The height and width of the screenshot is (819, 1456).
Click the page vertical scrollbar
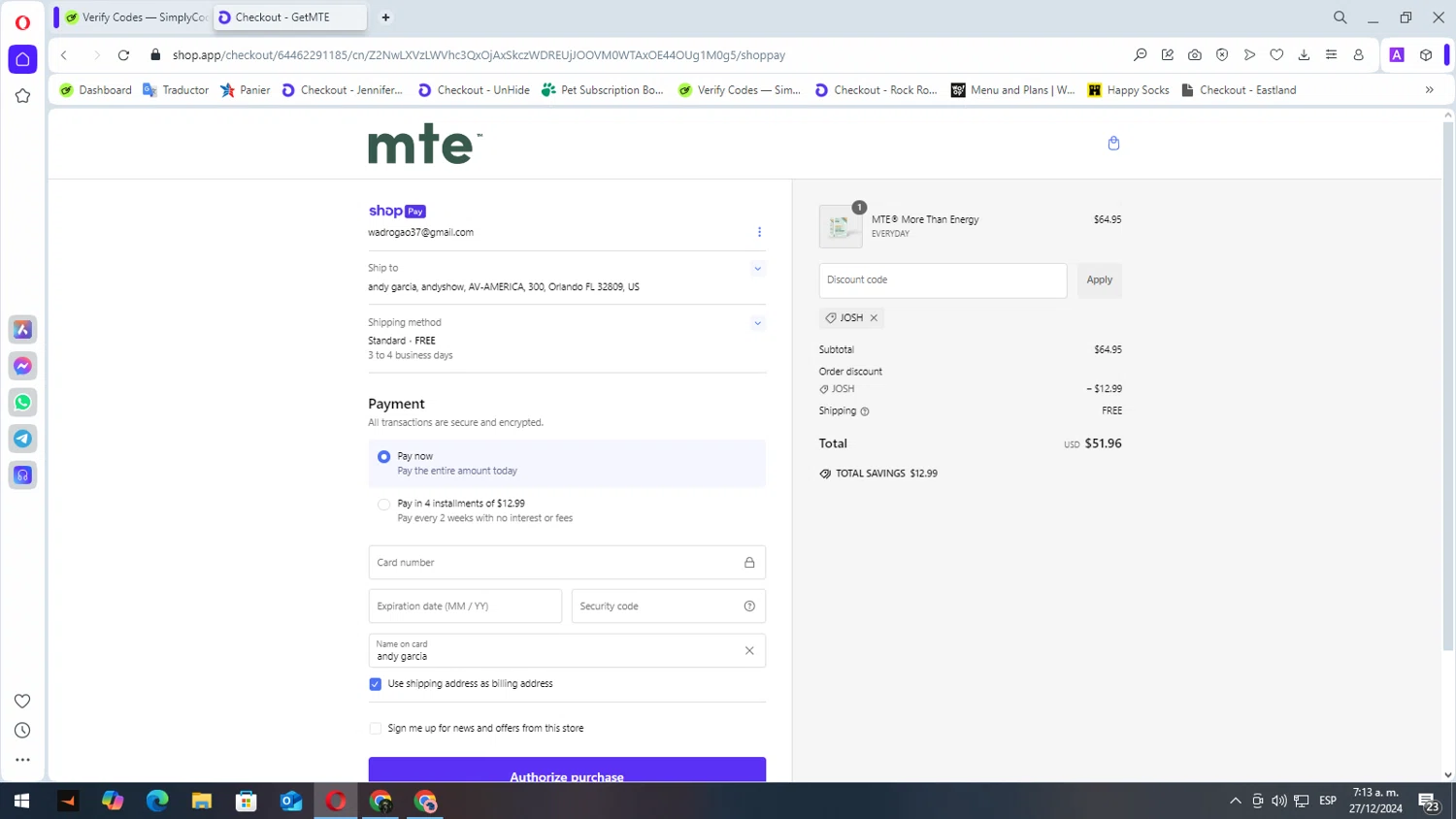[1448, 386]
